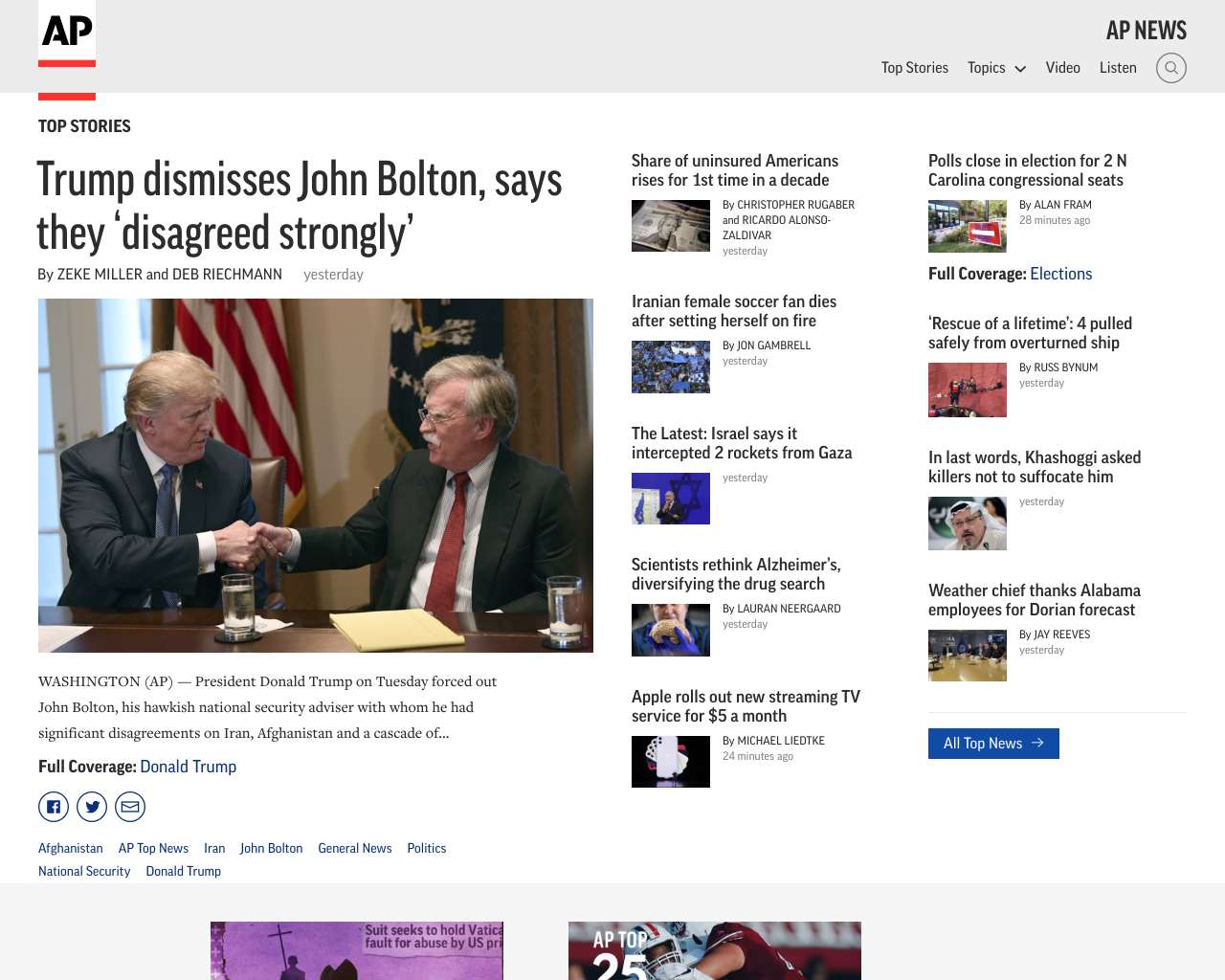Open the search magnifier icon
The height and width of the screenshot is (980, 1225).
(1171, 68)
